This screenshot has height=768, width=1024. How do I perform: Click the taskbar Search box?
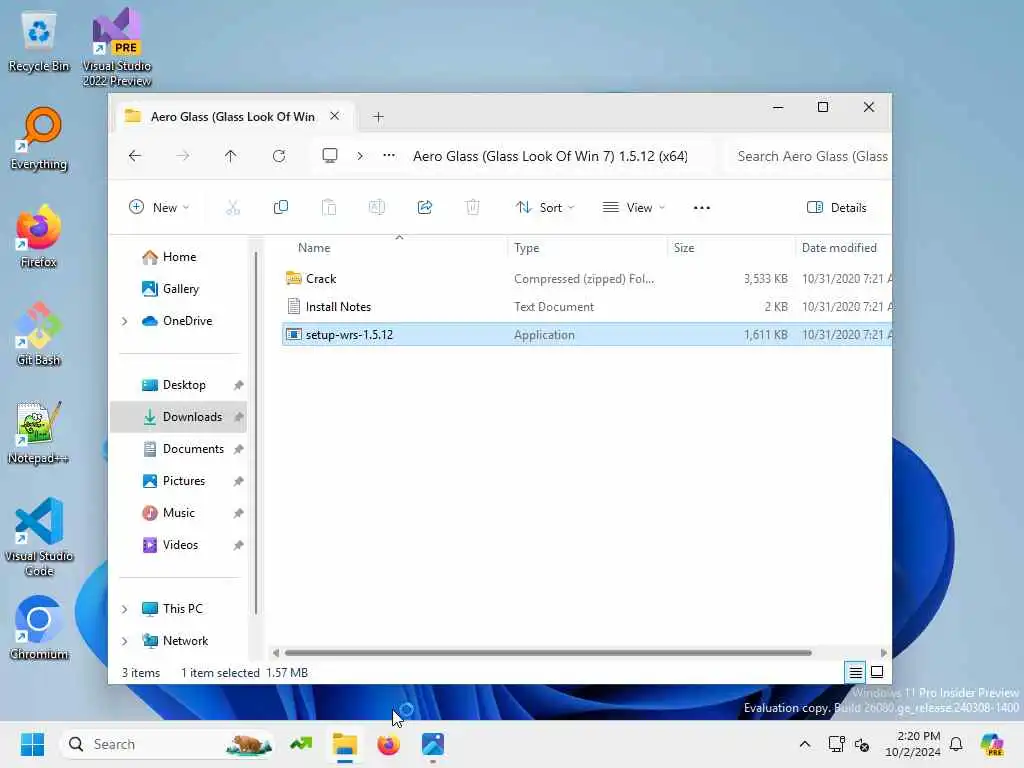[x=167, y=744]
